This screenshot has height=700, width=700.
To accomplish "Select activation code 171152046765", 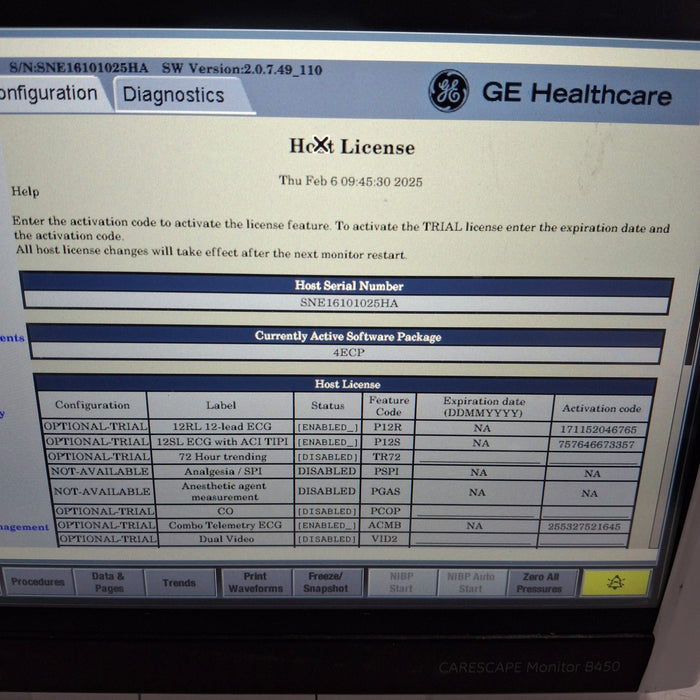I will 598,429.
